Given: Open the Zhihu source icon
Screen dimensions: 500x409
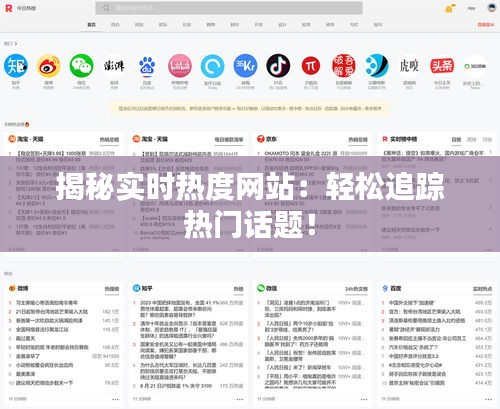Looking at the screenshot, I should tap(16, 66).
